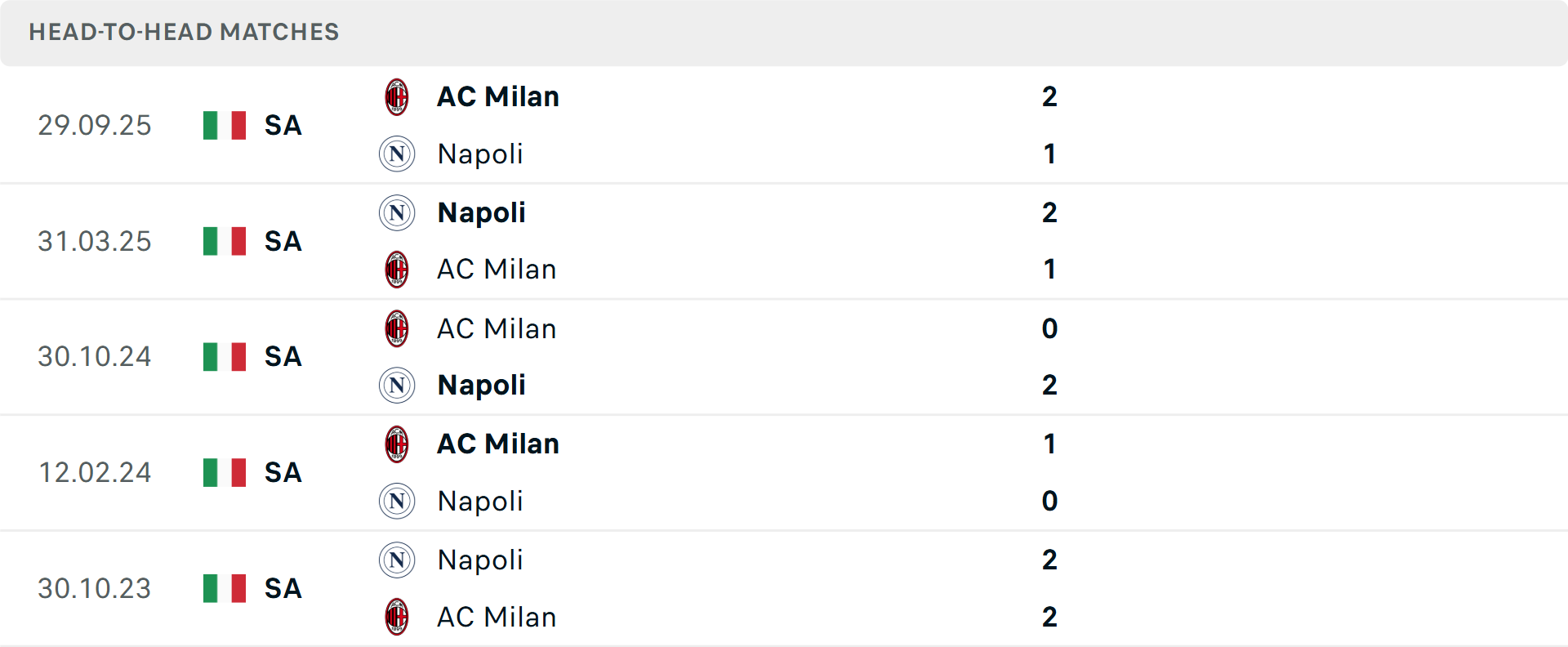This screenshot has height=647, width=1568.
Task: Click Head-to-Head Matches header
Action: pos(184,32)
